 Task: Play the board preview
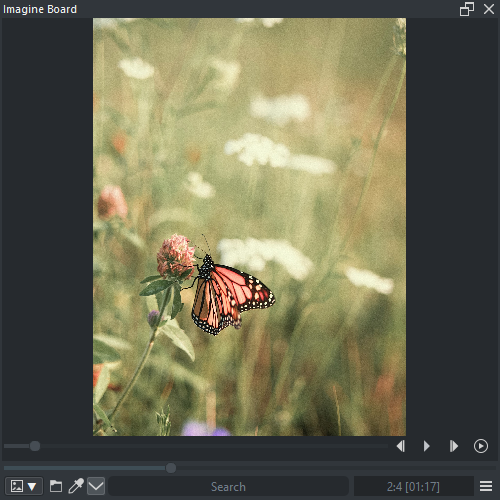pyautogui.click(x=426, y=446)
